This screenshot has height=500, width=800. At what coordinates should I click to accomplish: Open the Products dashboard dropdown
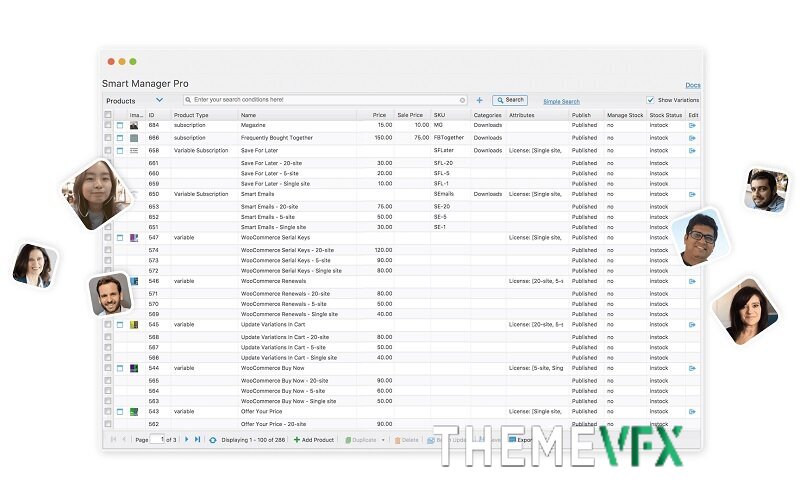click(159, 100)
